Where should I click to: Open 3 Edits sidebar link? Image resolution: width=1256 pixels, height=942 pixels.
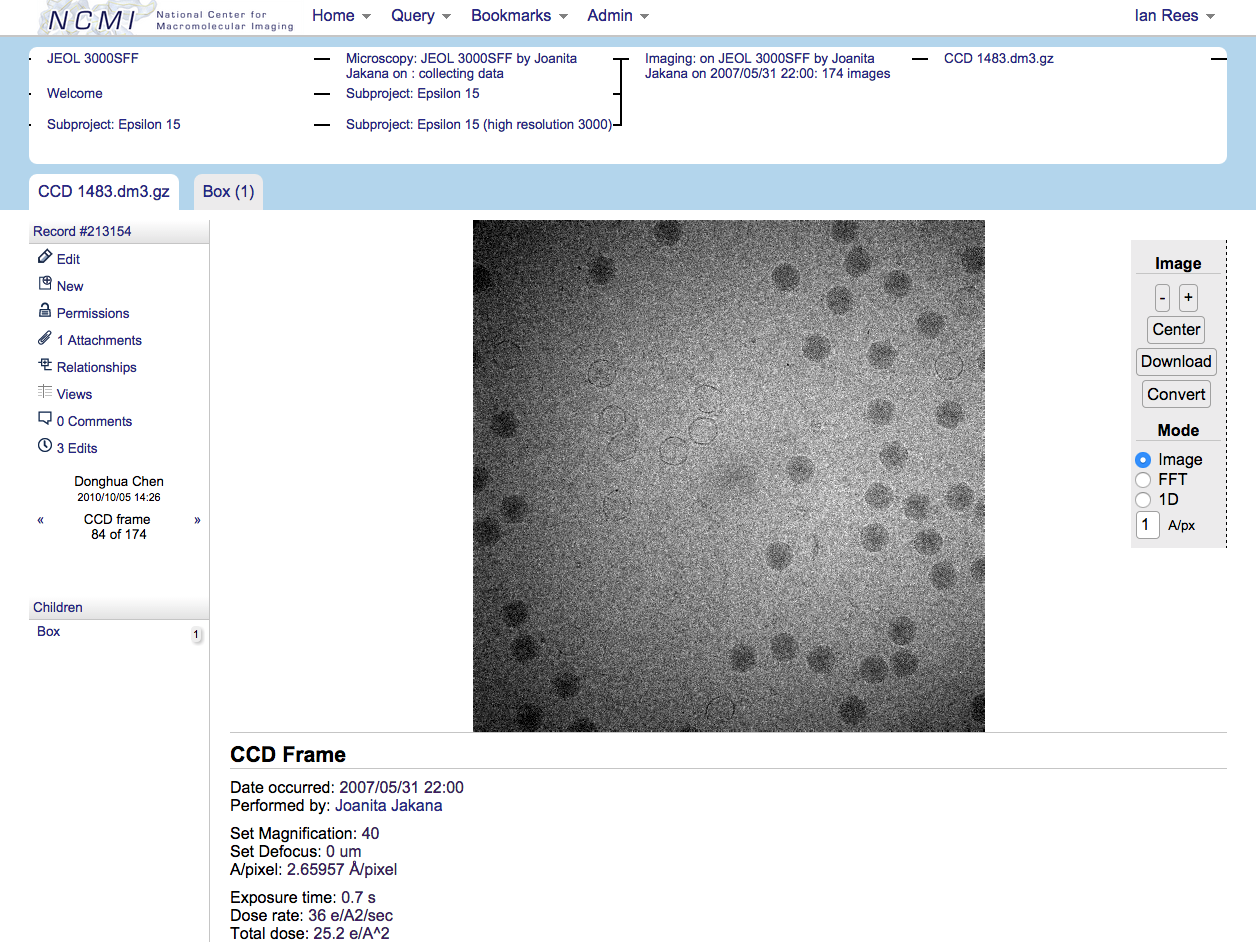coord(77,448)
